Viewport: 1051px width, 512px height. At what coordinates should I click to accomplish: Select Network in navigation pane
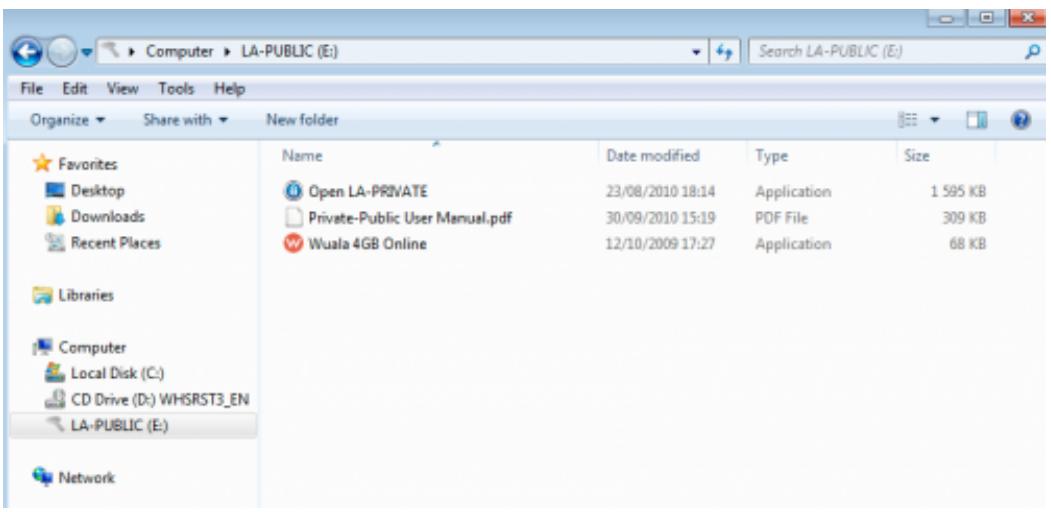tap(86, 478)
